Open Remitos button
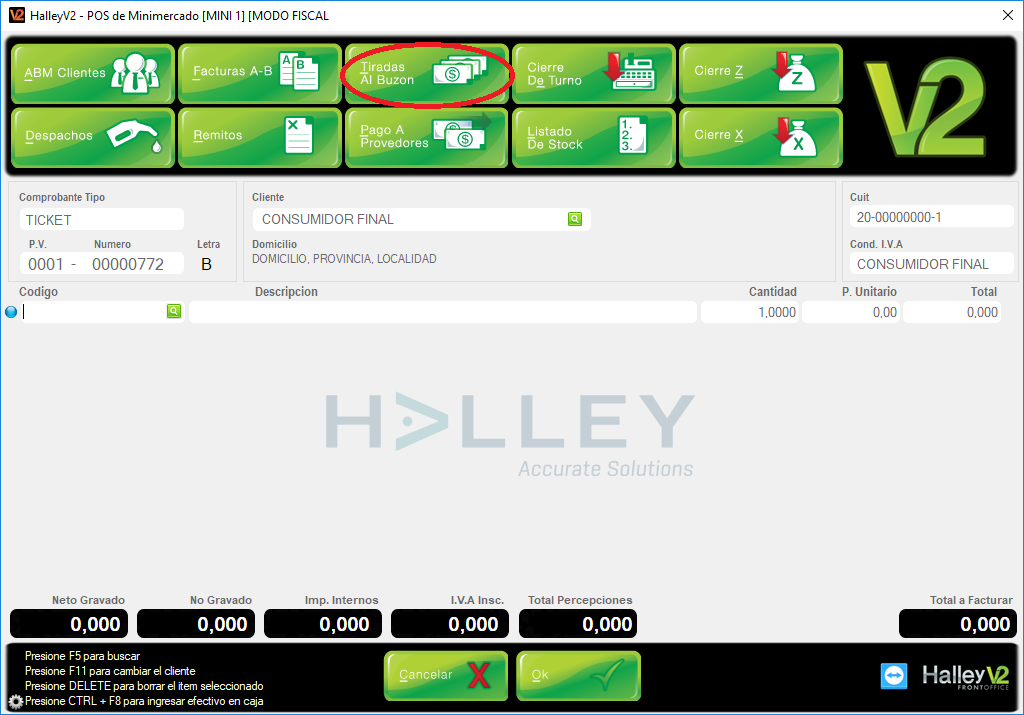 coord(260,137)
